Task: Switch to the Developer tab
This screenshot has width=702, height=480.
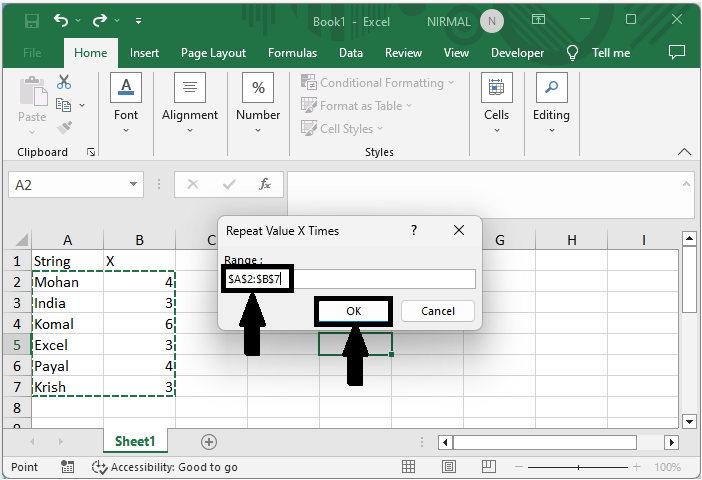Action: pos(517,53)
